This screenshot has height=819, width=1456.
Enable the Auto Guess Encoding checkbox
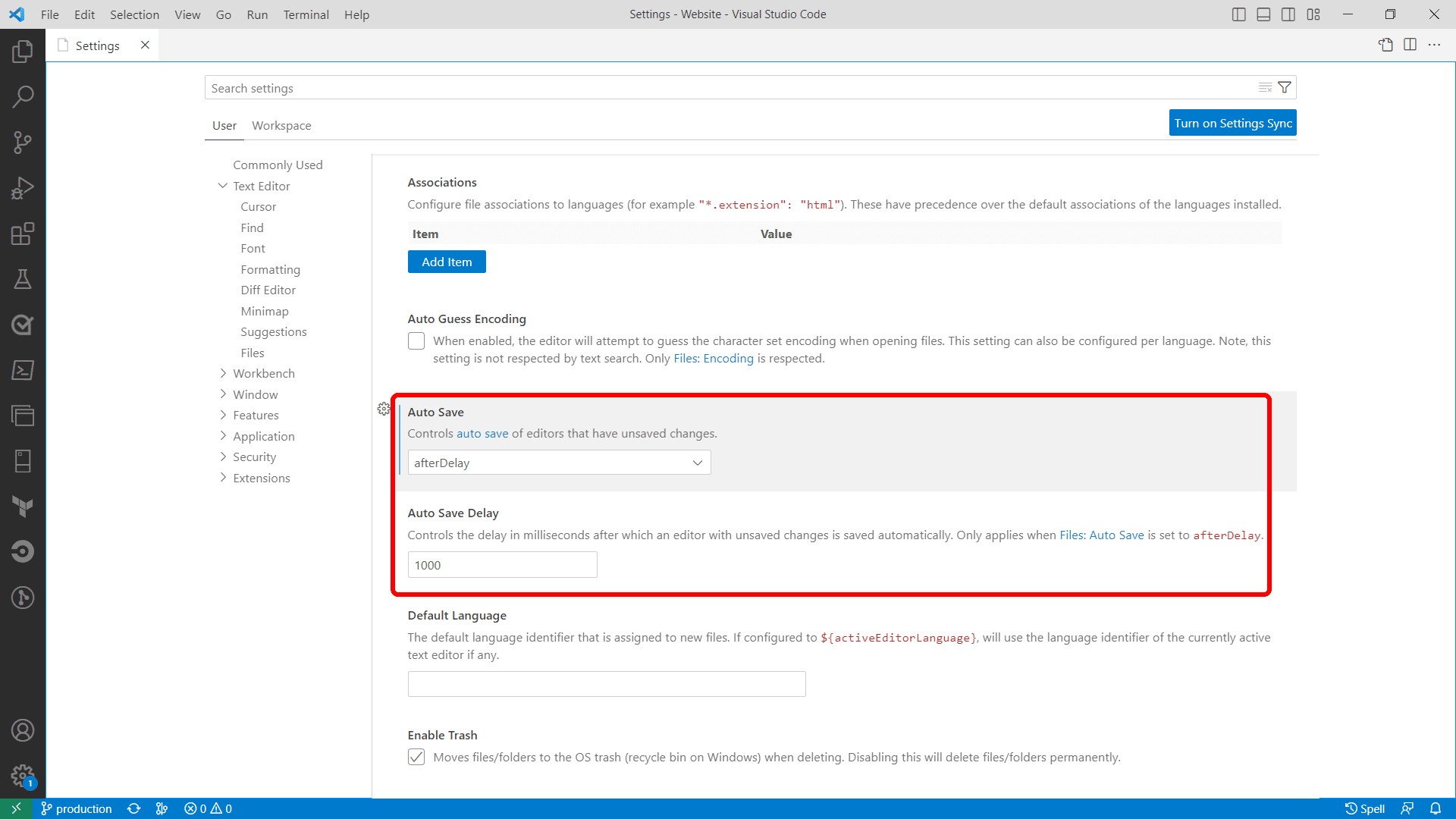click(416, 341)
